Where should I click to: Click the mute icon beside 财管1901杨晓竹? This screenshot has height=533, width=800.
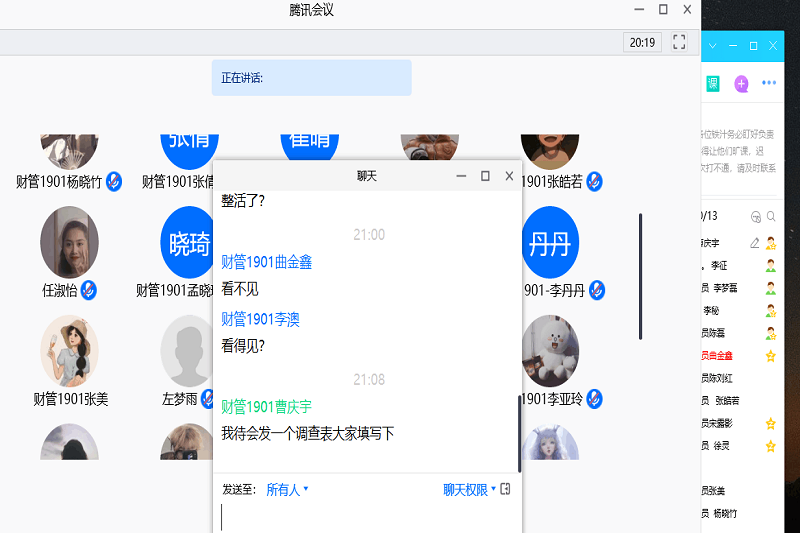coord(114,182)
